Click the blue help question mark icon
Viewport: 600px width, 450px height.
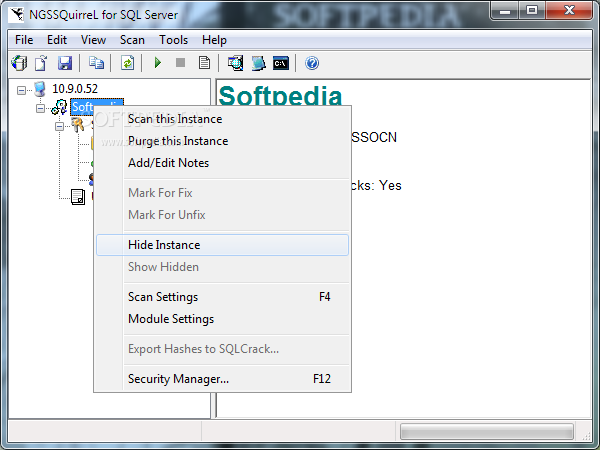point(312,63)
